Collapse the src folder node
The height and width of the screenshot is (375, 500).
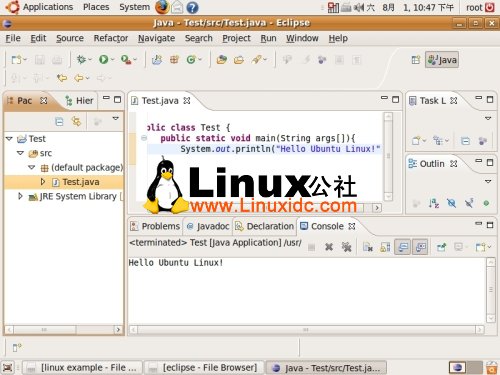click(20, 153)
